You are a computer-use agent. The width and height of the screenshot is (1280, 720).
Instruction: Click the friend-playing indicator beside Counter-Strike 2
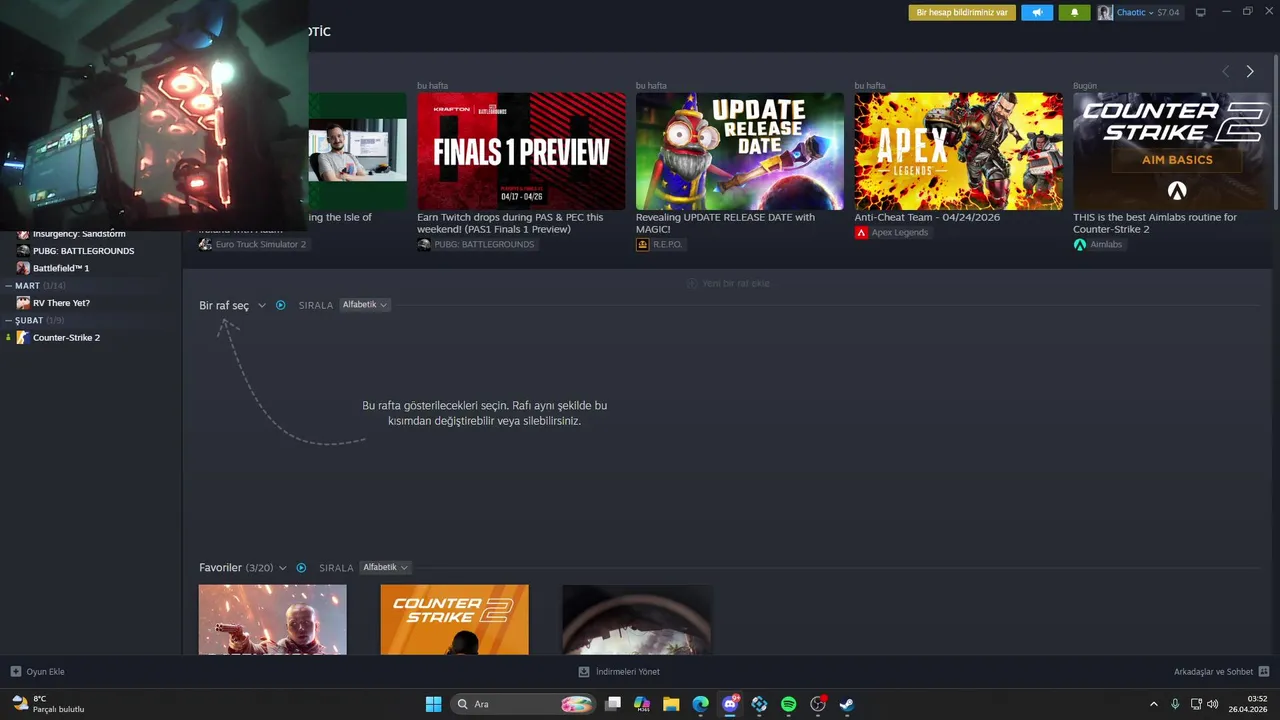pos(8,338)
